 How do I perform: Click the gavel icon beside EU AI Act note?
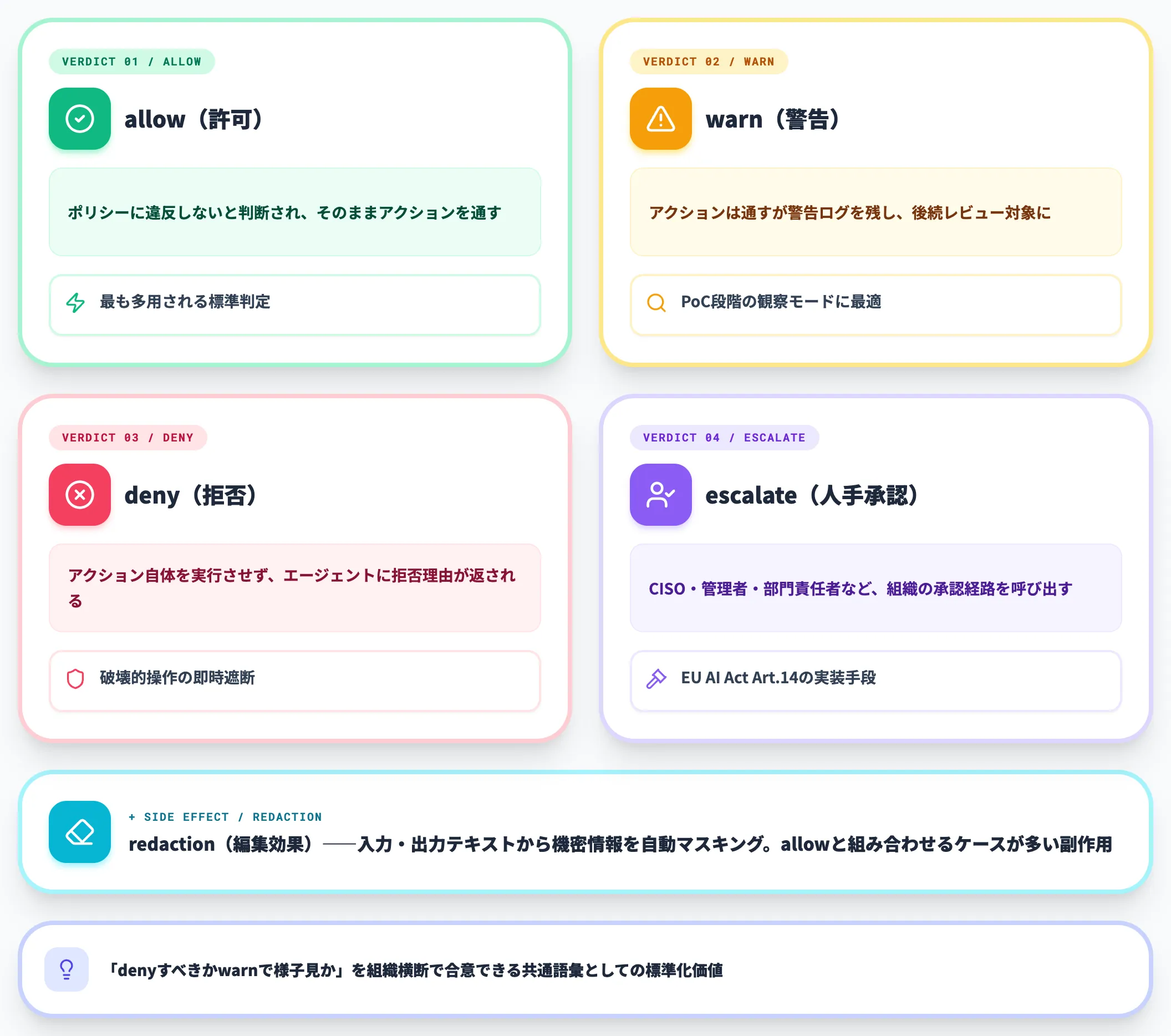[656, 678]
